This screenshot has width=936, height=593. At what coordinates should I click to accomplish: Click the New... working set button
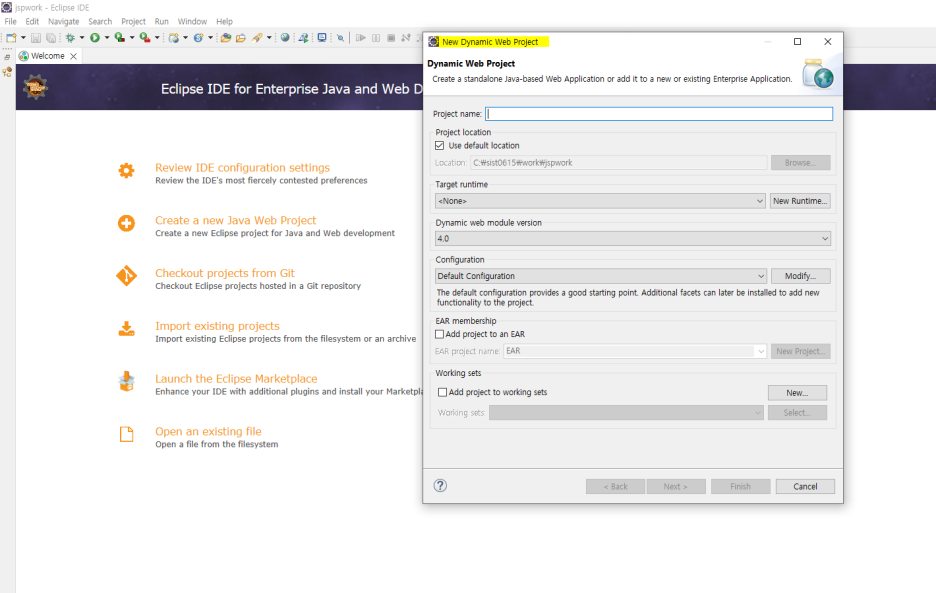(797, 393)
